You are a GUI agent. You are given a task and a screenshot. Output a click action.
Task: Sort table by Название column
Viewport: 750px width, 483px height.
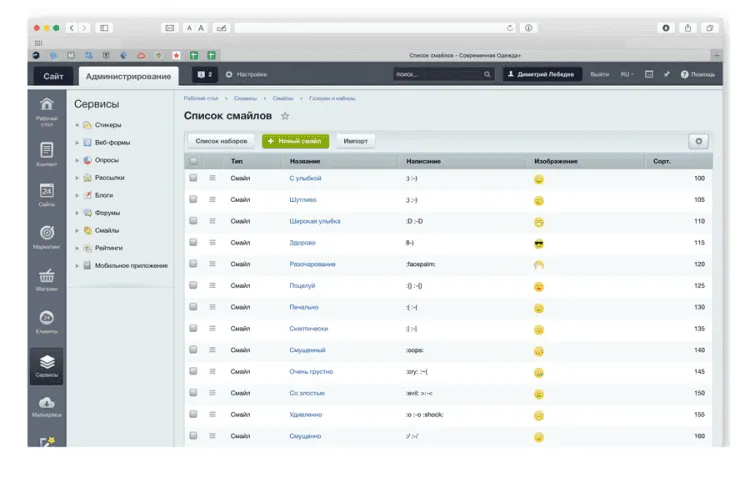click(x=305, y=162)
